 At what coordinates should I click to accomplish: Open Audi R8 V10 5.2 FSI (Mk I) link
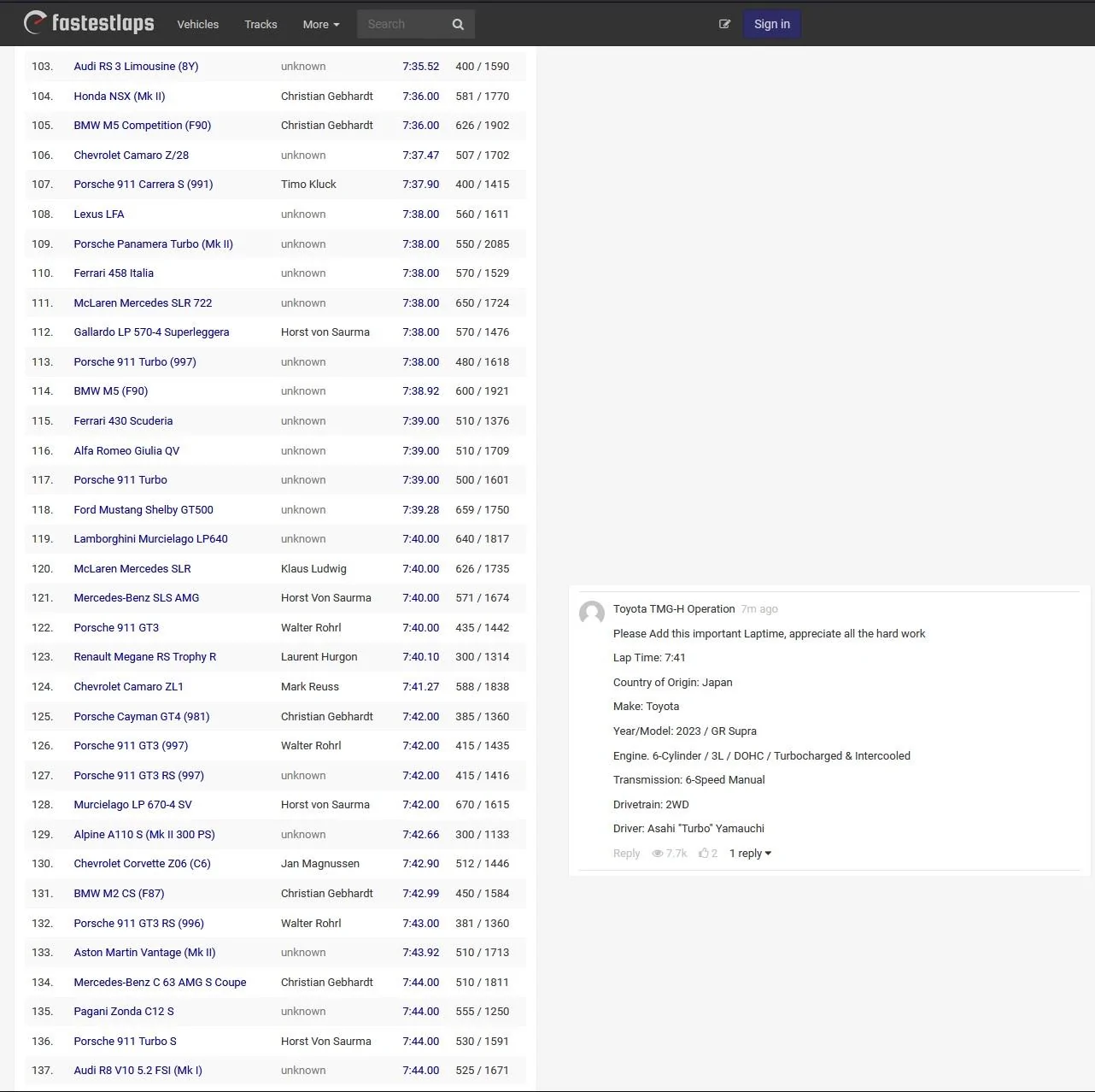pos(138,1071)
